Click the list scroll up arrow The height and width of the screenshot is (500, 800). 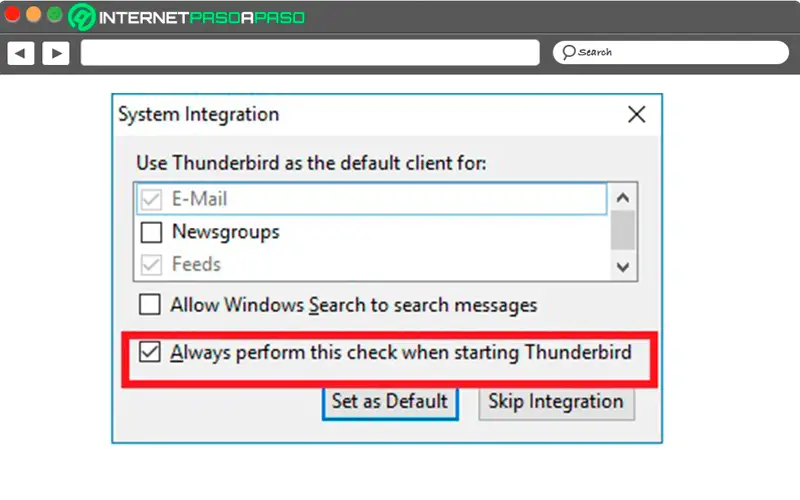622,197
